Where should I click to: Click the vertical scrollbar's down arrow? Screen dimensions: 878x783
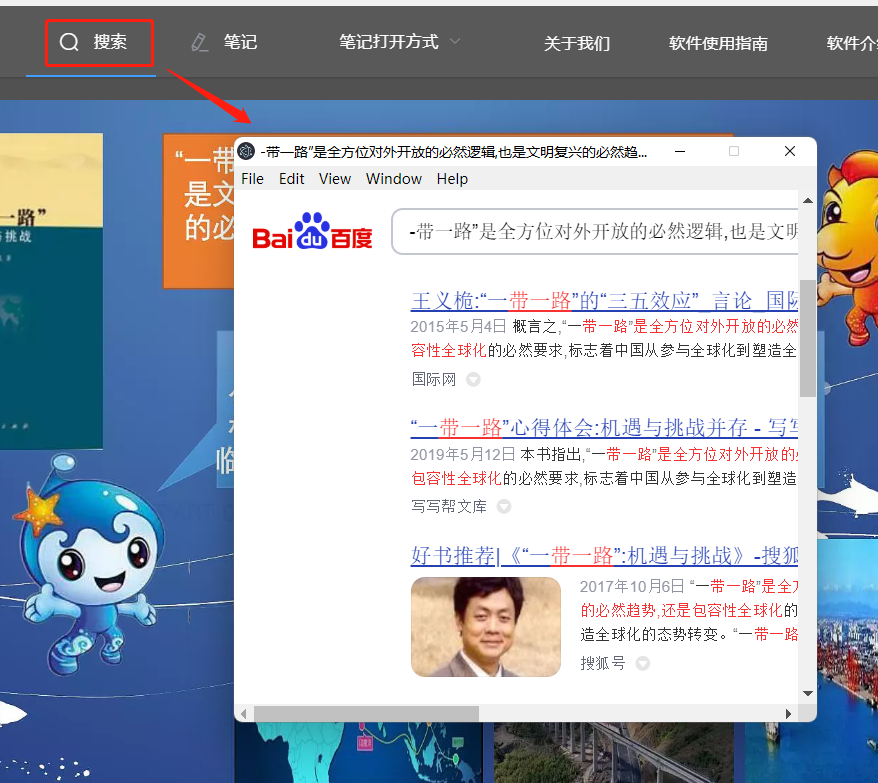[807, 693]
